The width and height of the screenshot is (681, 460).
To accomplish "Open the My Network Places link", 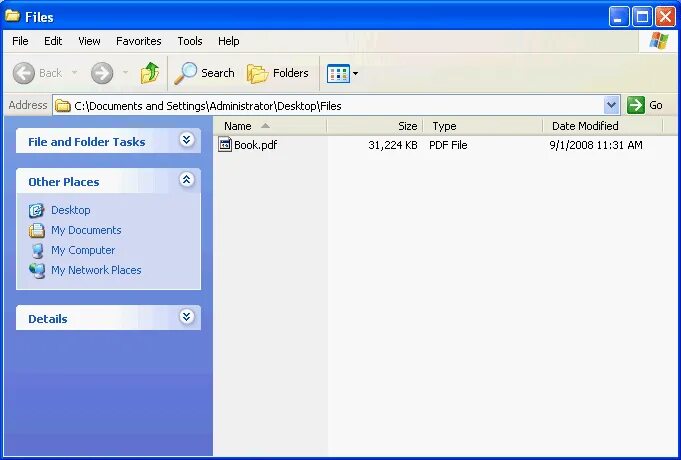I will pos(96,270).
